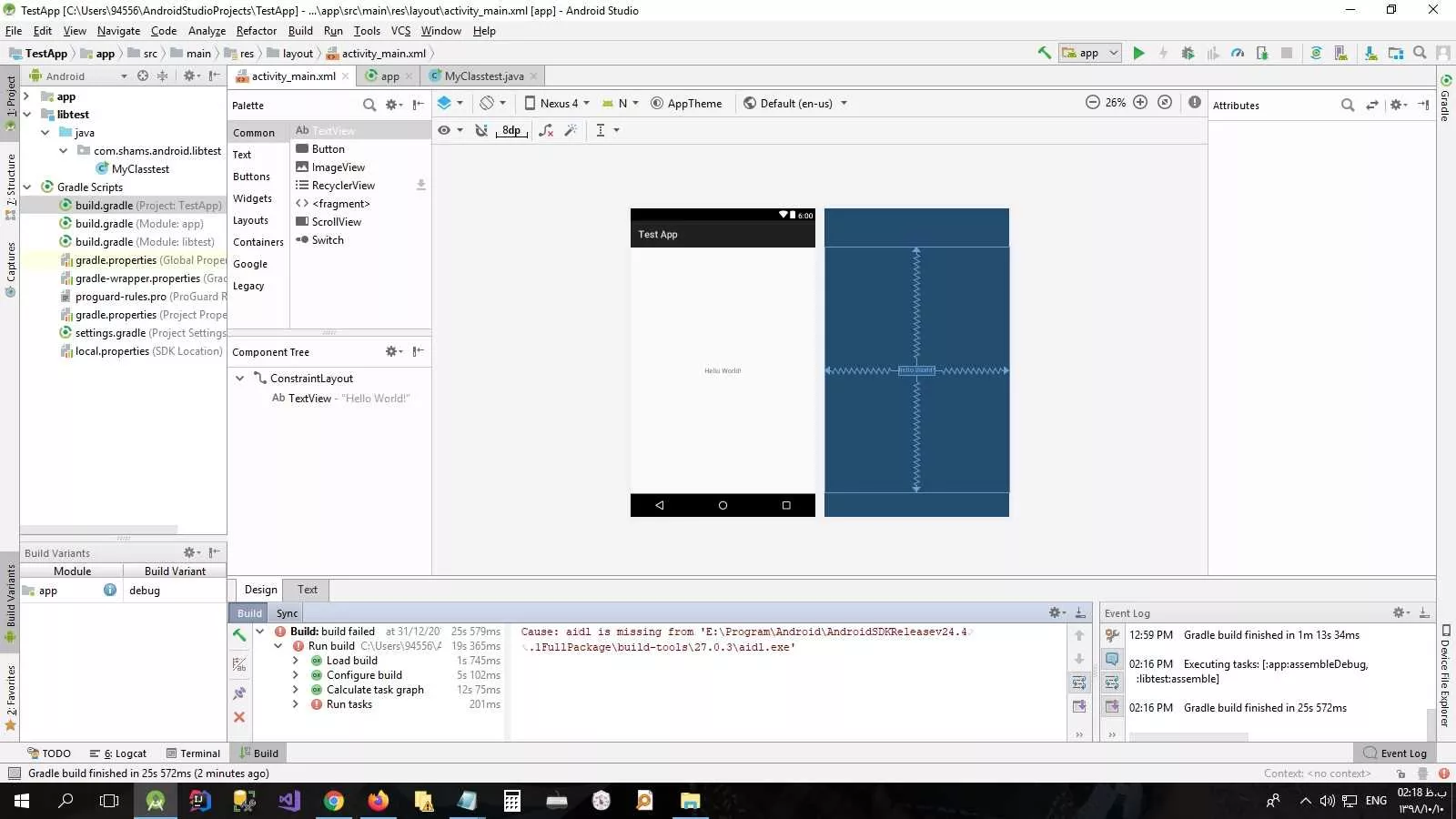
Task: Click Search Everywhere magnifier in main toolbar
Action: click(1420, 53)
